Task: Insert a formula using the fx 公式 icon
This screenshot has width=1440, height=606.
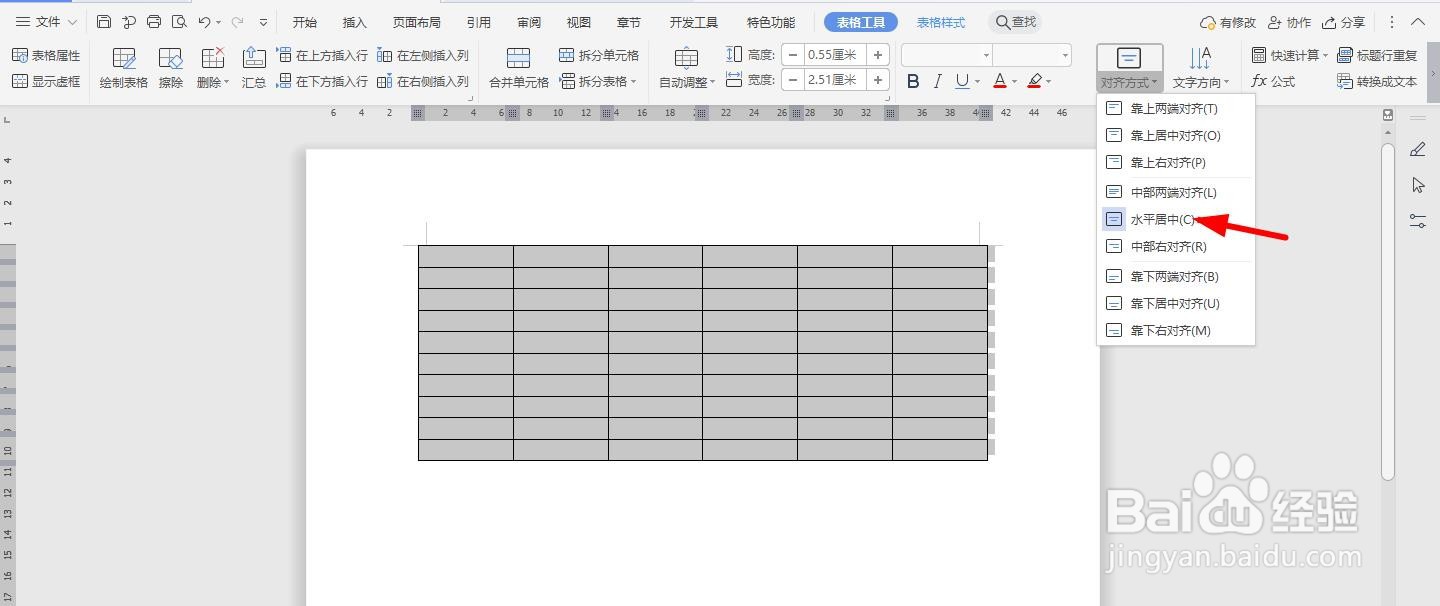Action: [x=1272, y=81]
